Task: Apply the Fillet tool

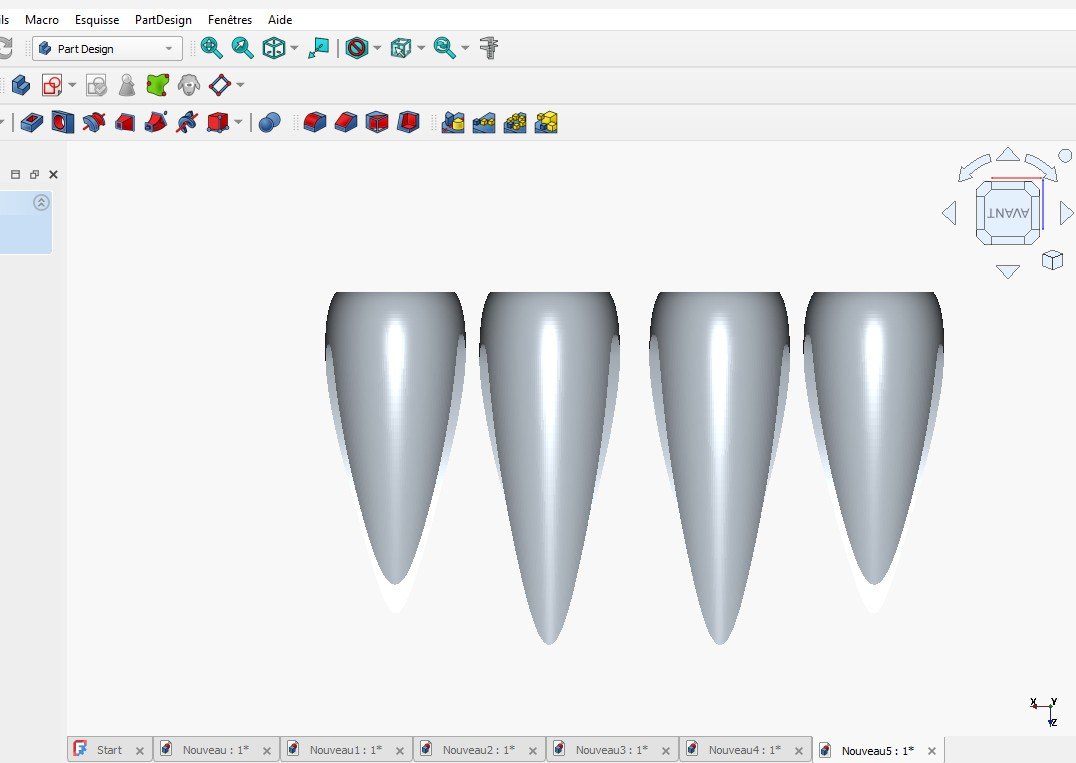Action: click(314, 123)
